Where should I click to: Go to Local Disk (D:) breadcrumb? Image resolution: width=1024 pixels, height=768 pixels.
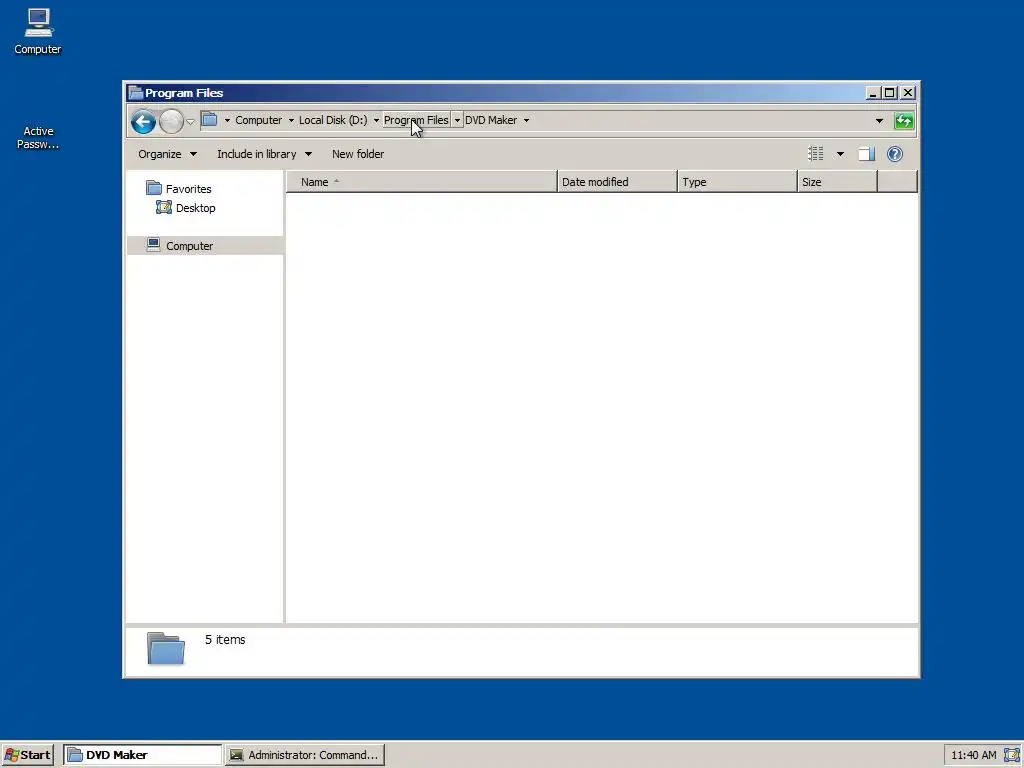333,120
